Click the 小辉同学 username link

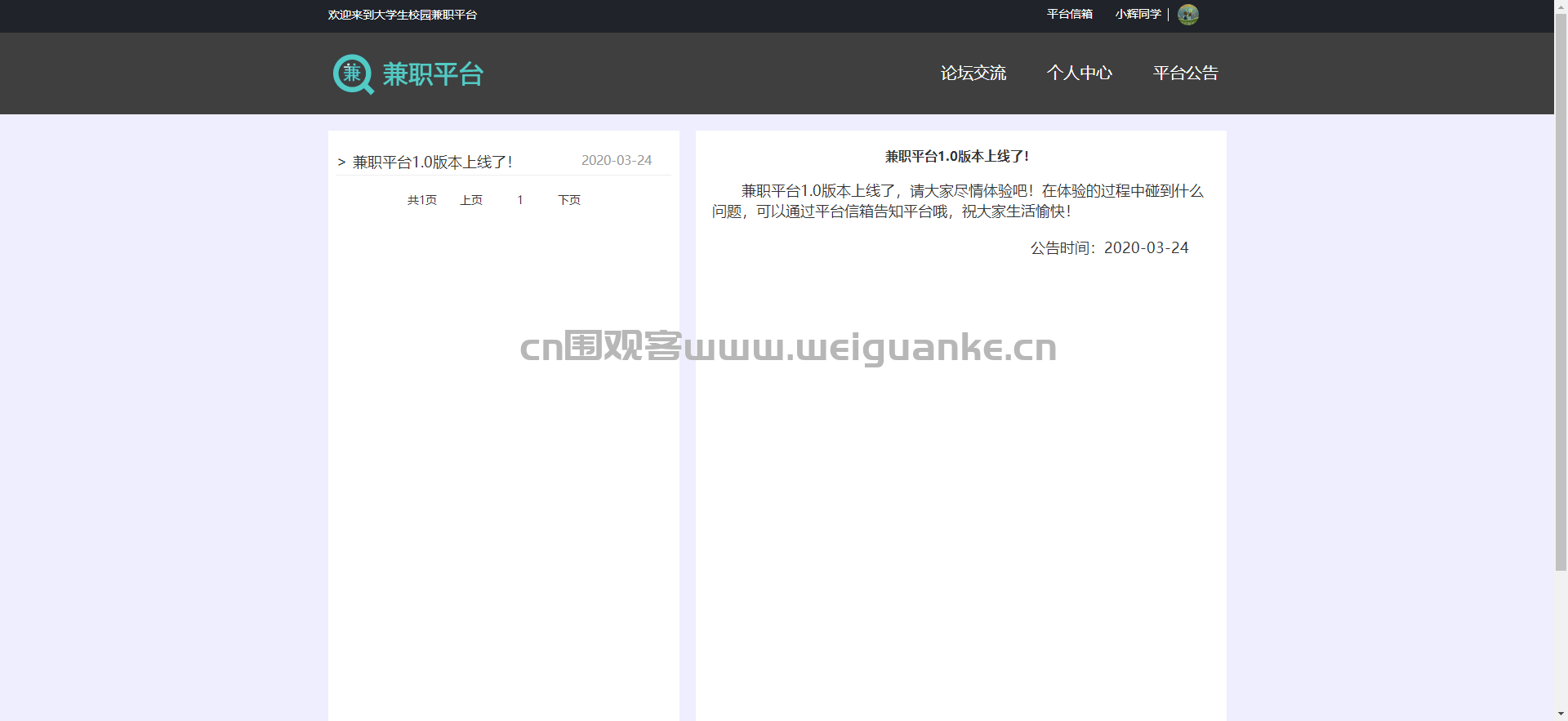[1138, 15]
